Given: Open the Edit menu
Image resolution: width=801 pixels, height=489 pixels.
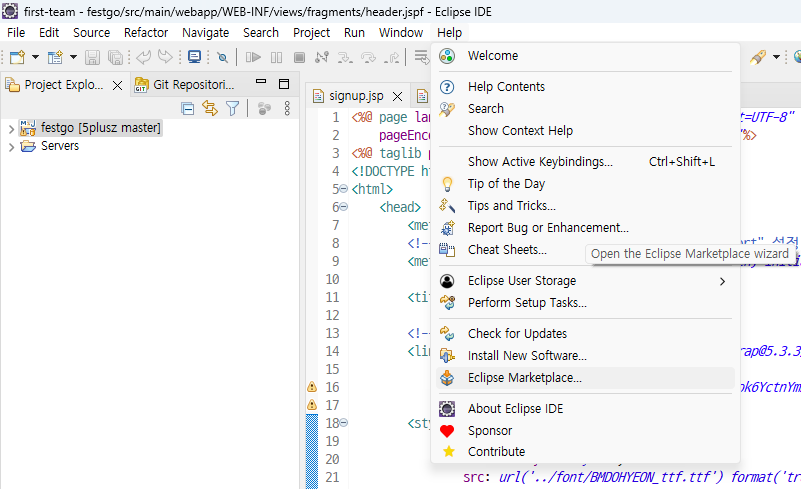Looking at the screenshot, I should click(x=49, y=33).
